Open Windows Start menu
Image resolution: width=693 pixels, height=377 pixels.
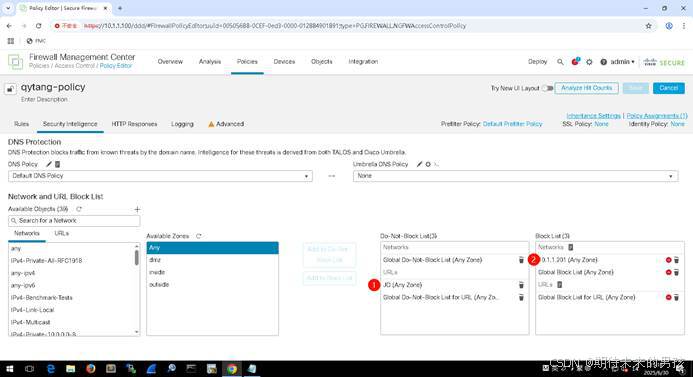pos(9,369)
